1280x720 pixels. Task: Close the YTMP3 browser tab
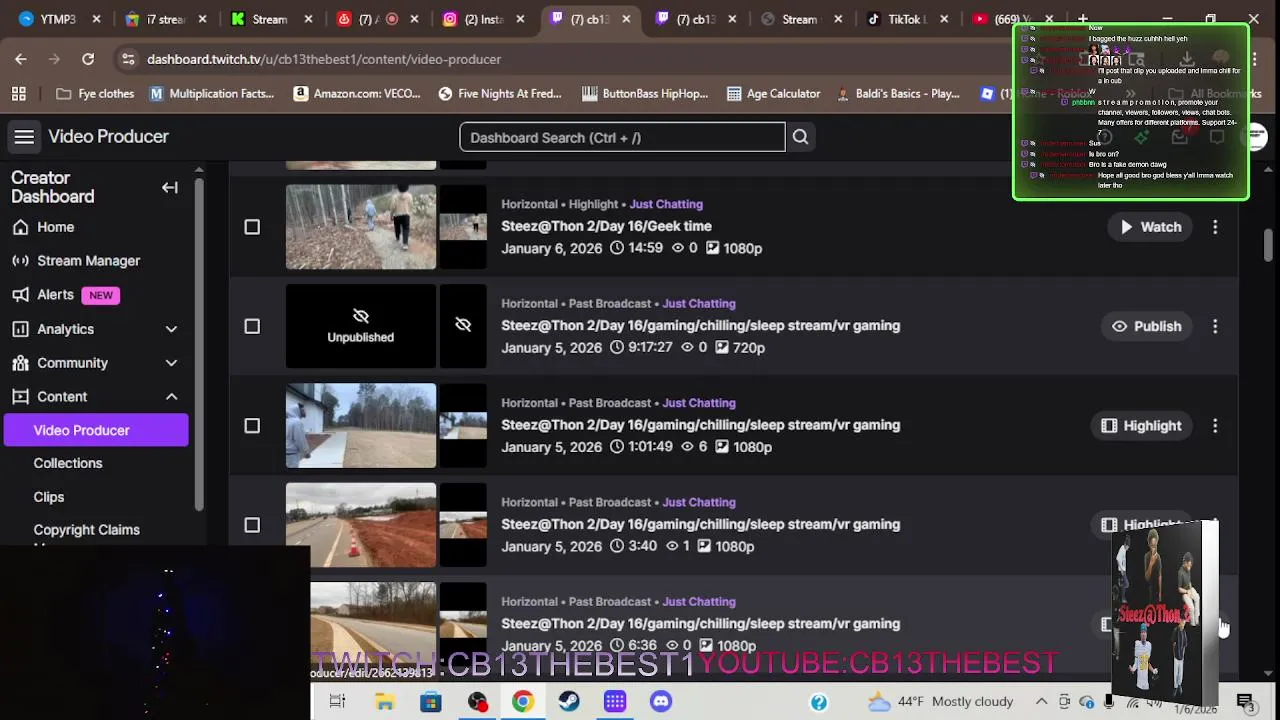click(x=97, y=19)
